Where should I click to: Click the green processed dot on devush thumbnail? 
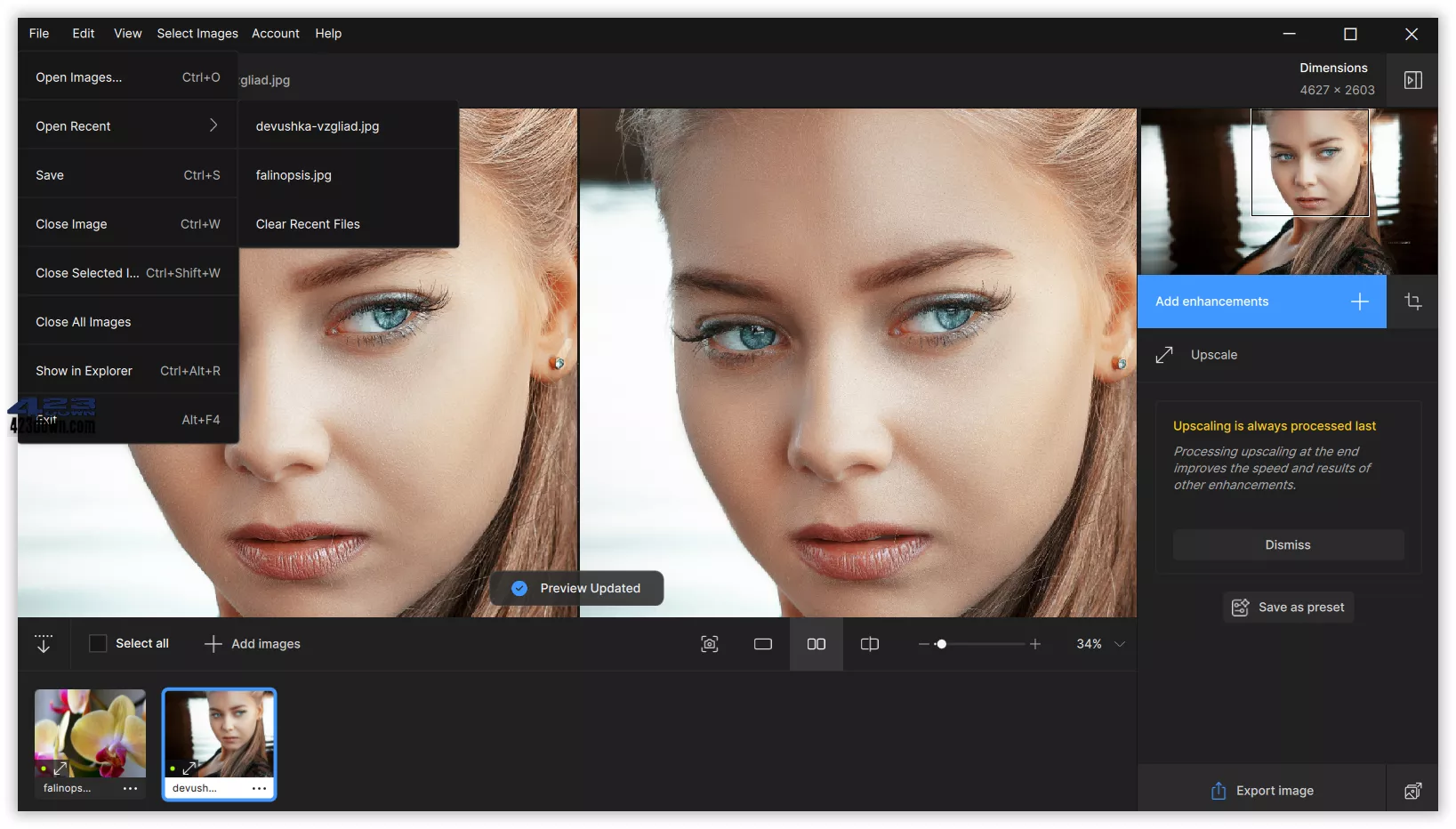(172, 770)
